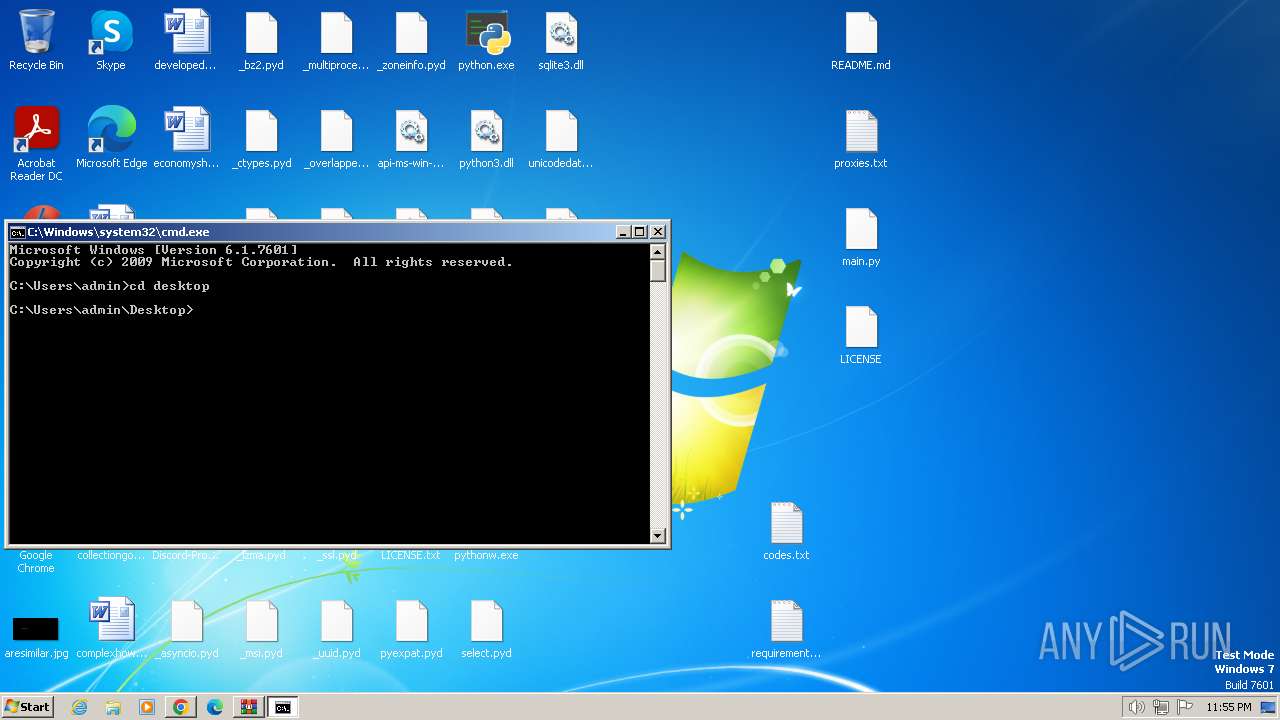Screen dimensions: 1280x720
Task: Select the _msi.pyd file icon
Action: (261, 629)
